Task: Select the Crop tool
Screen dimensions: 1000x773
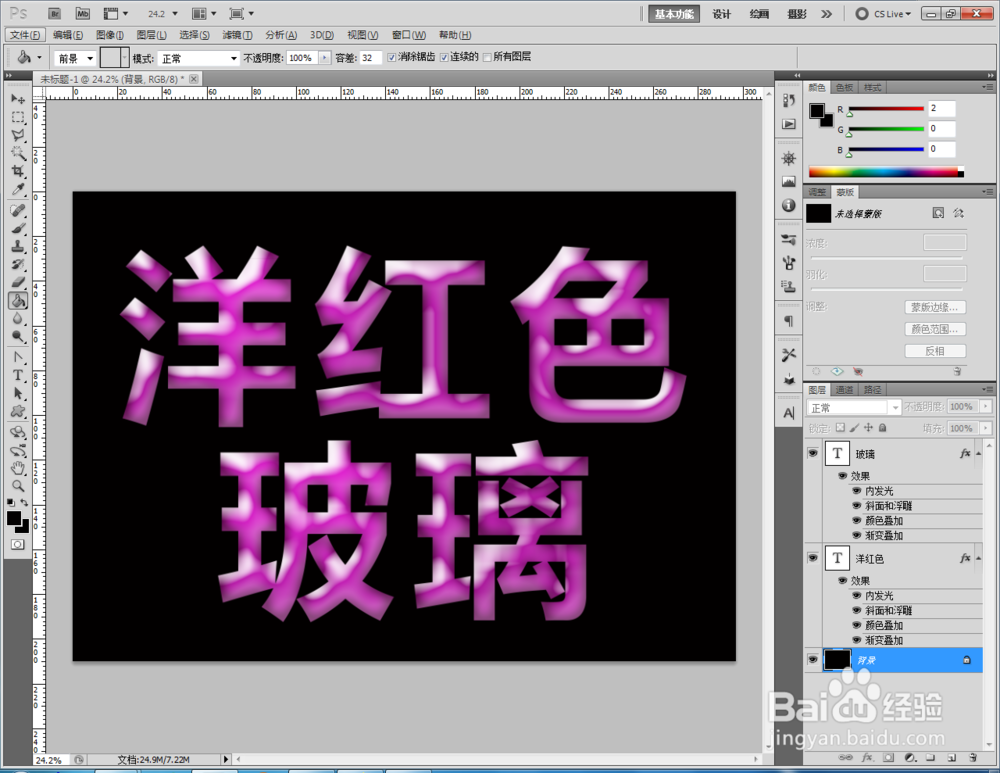Action: click(18, 171)
